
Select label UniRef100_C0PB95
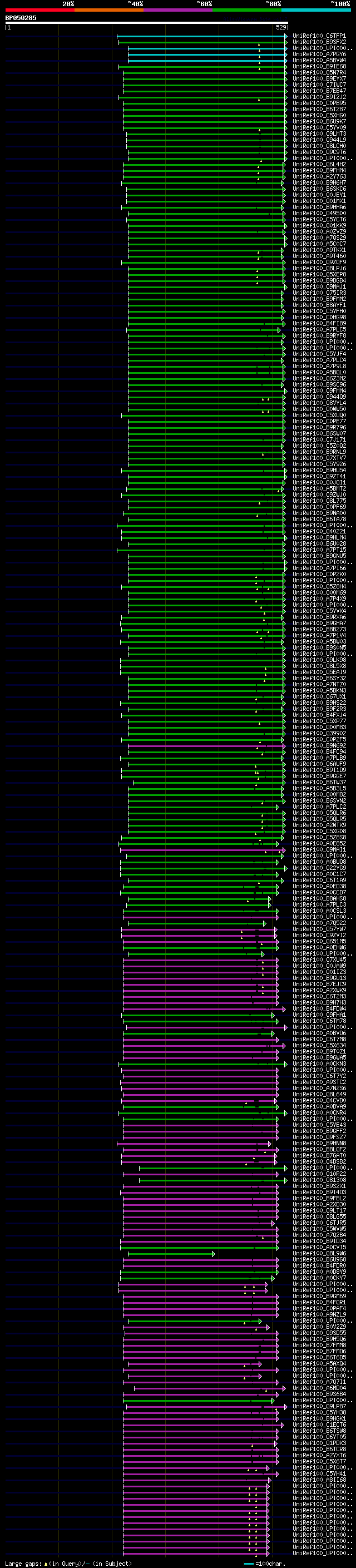click(x=319, y=103)
